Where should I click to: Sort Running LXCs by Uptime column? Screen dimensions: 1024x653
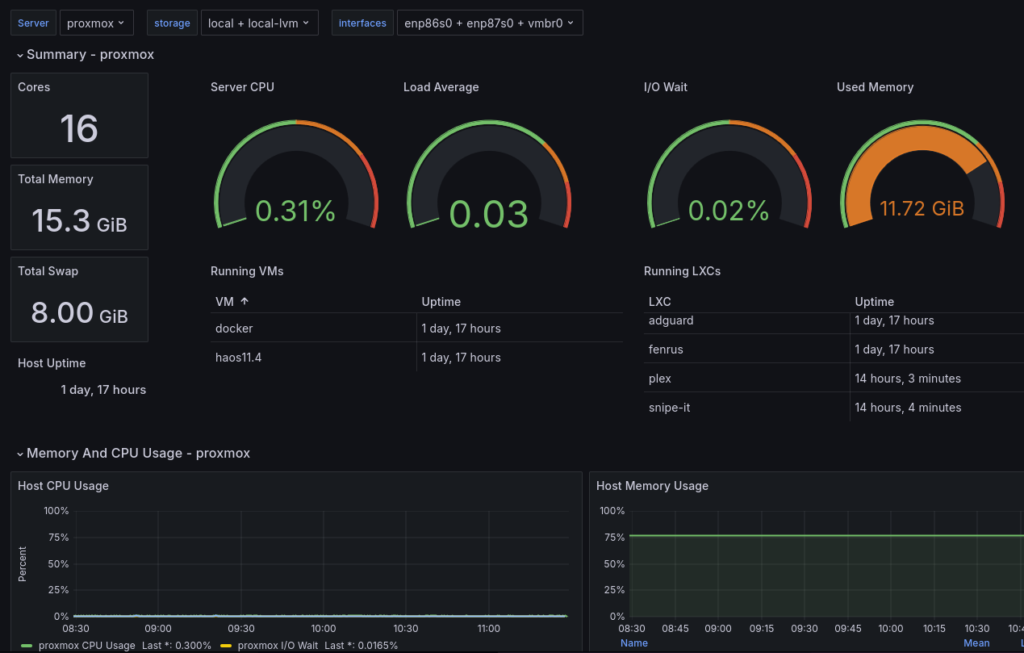click(874, 301)
